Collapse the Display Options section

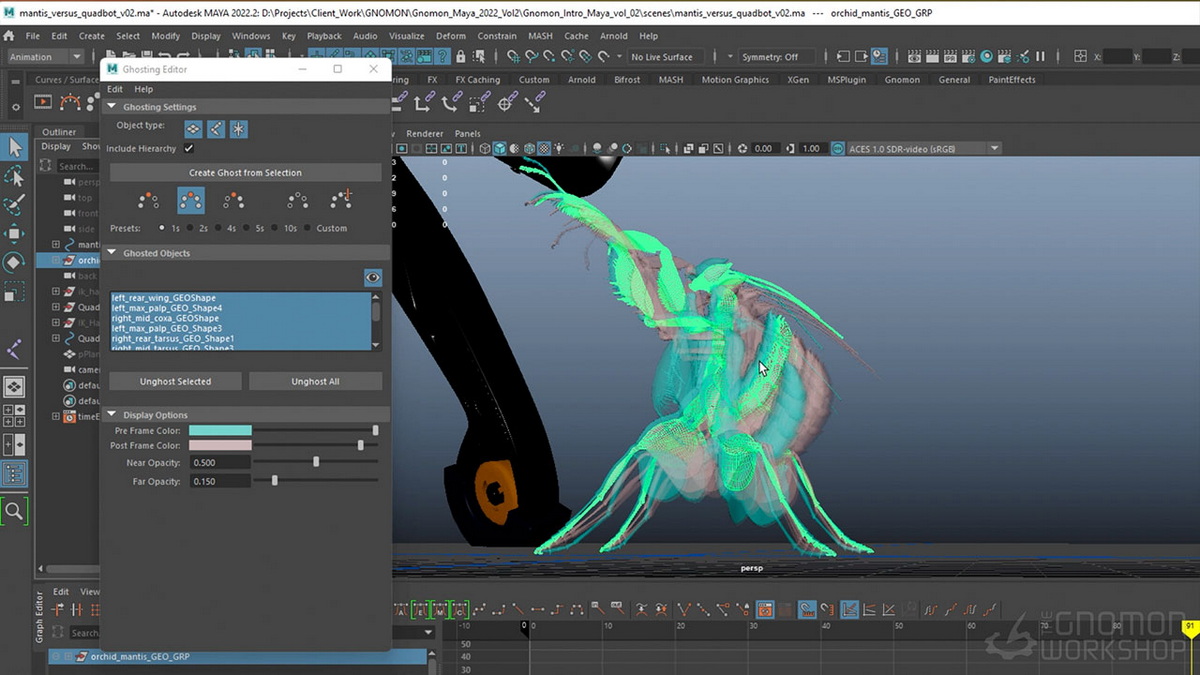112,415
